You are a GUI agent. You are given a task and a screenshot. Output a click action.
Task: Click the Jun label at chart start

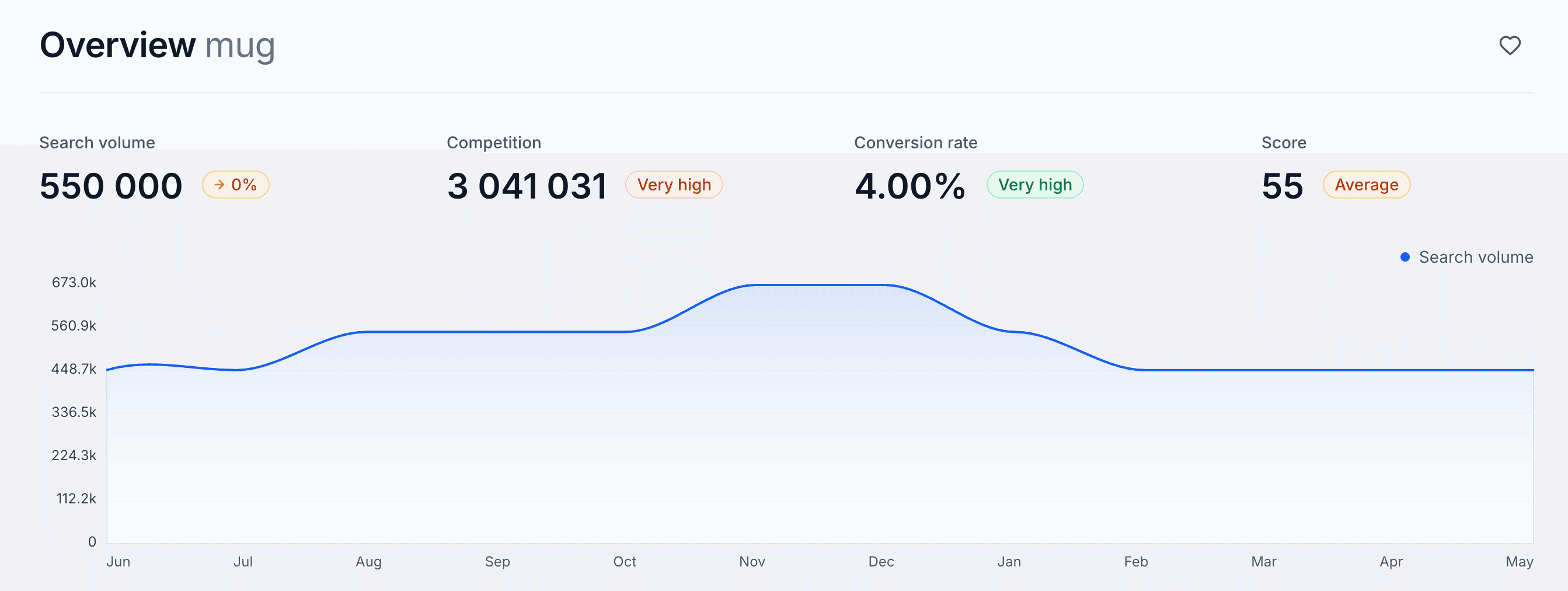118,561
